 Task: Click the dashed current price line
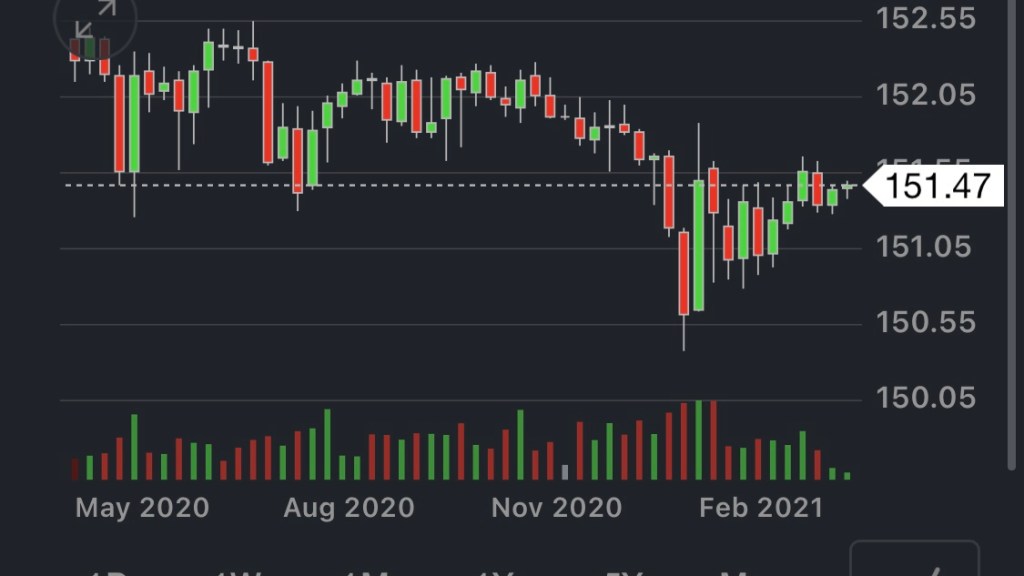coord(400,185)
